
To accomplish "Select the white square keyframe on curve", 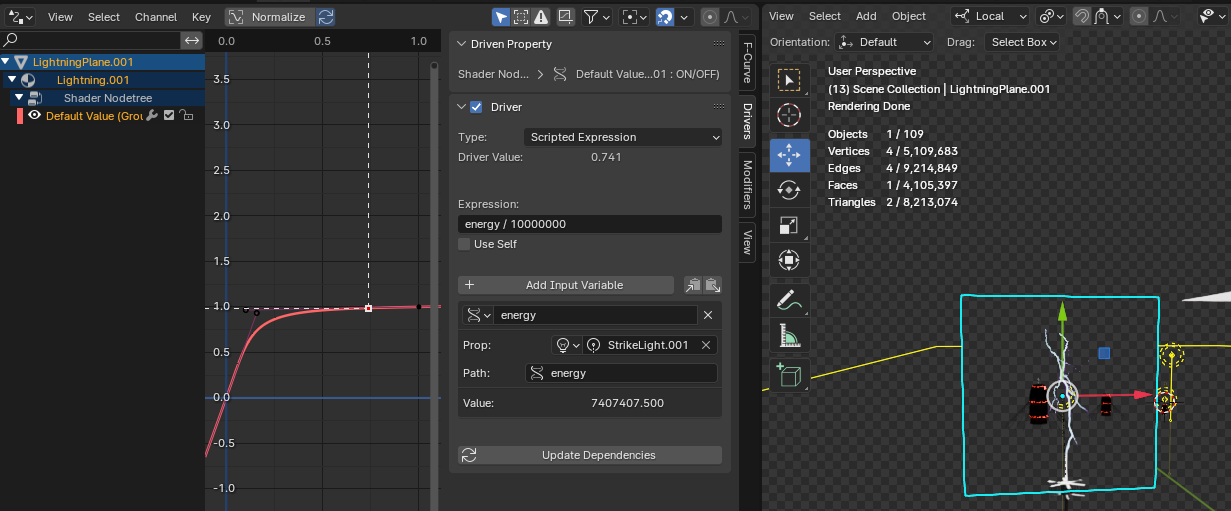I will tap(368, 308).
